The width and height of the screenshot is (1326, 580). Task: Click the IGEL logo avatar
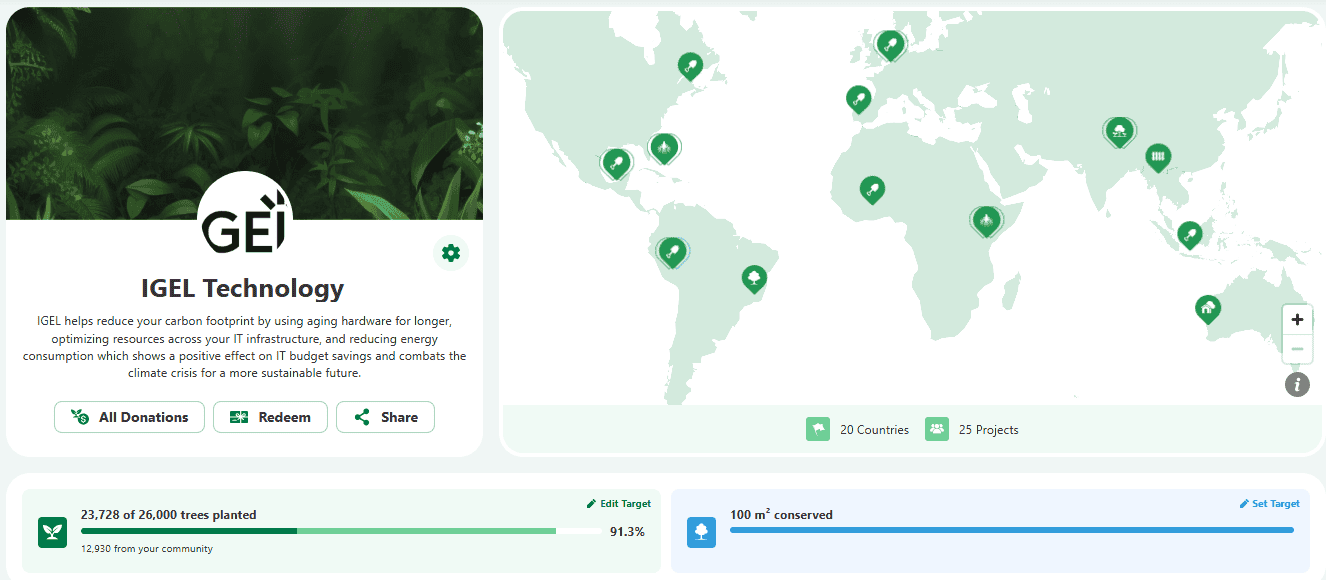(245, 219)
